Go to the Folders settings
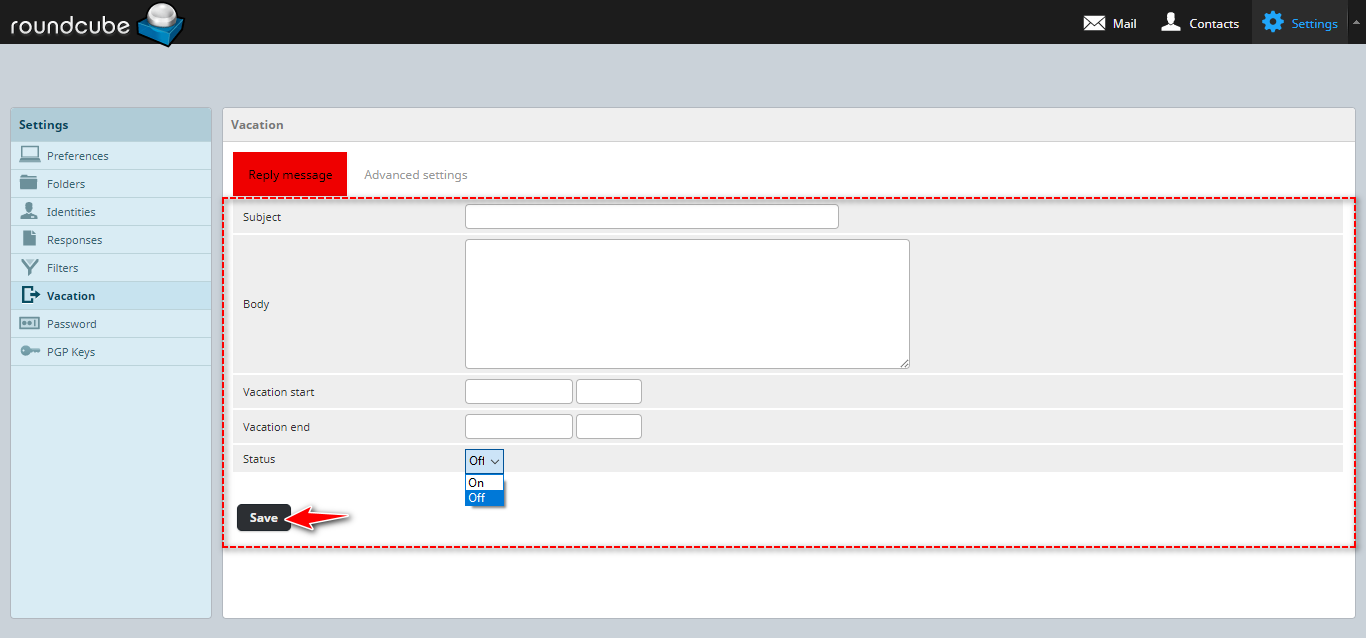Screen dimensions: 1366x638 (x=111, y=183)
